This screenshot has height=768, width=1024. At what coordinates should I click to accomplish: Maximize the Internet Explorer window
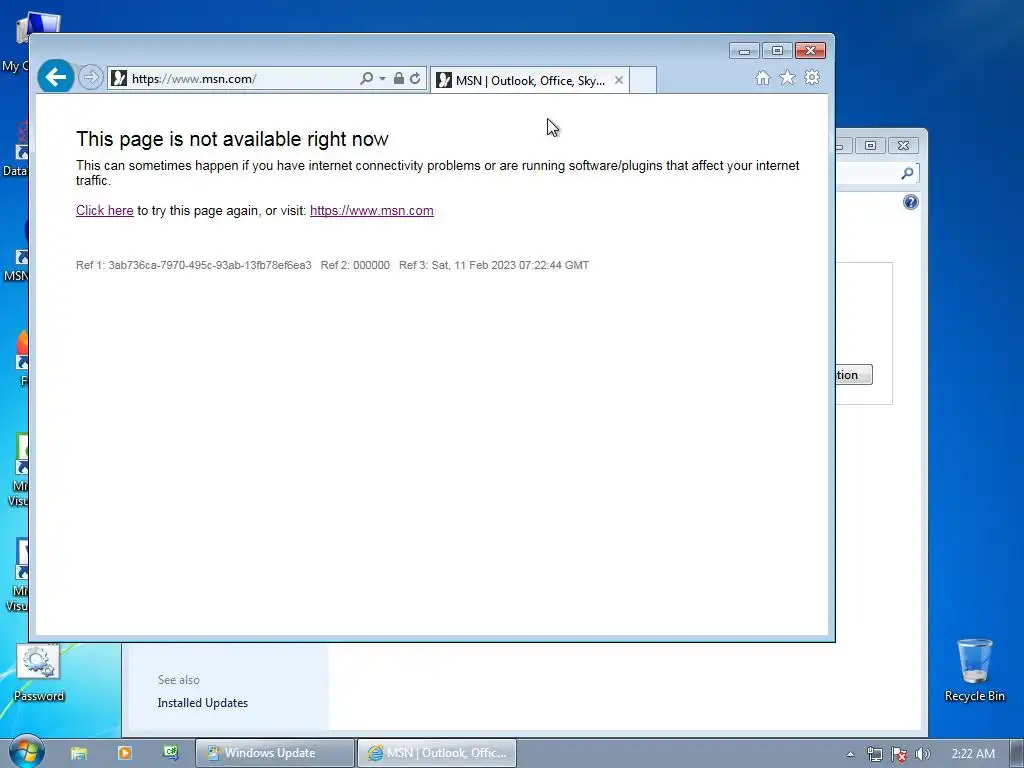[777, 50]
